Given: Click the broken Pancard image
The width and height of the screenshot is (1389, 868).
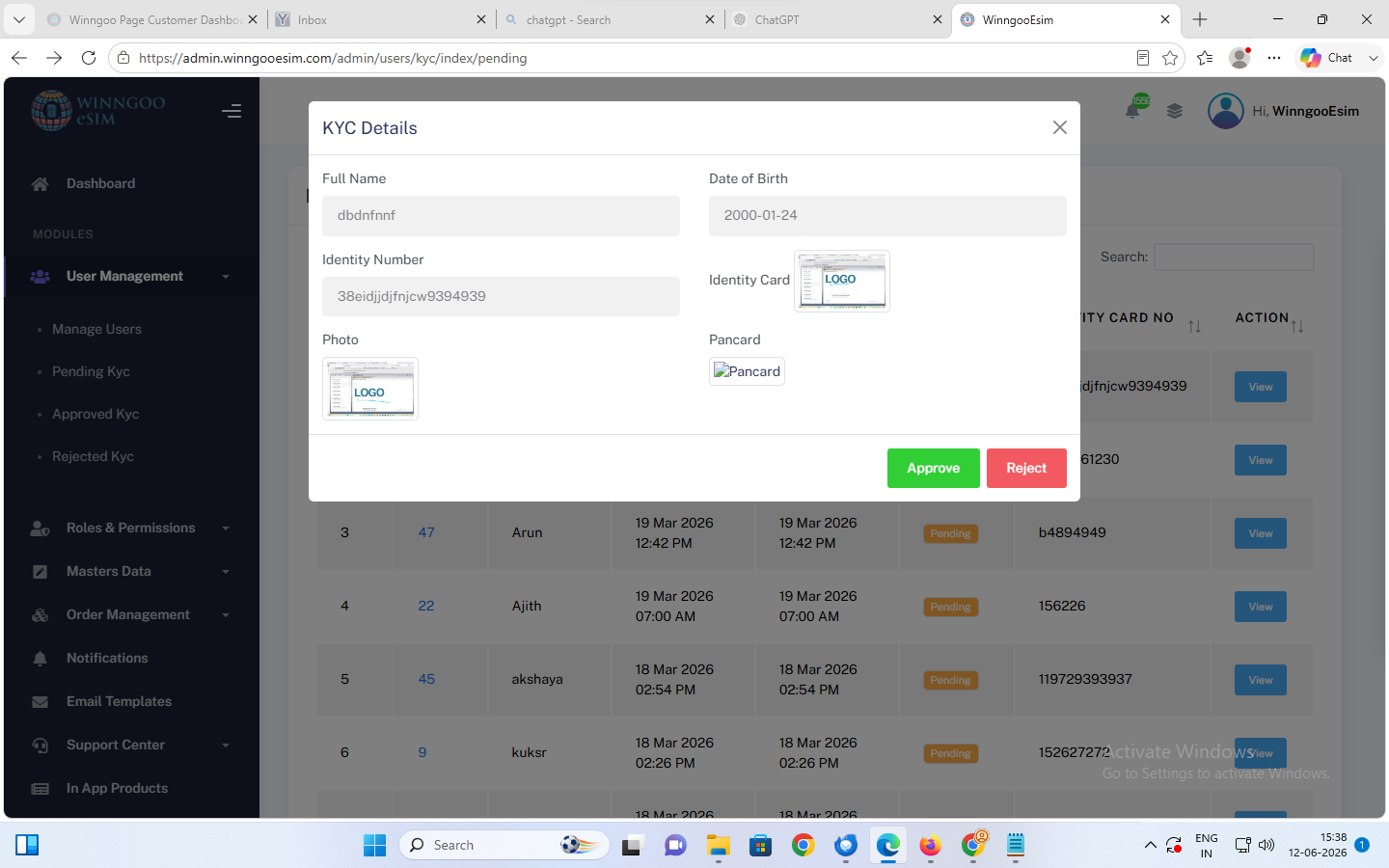Looking at the screenshot, I should click(x=747, y=371).
